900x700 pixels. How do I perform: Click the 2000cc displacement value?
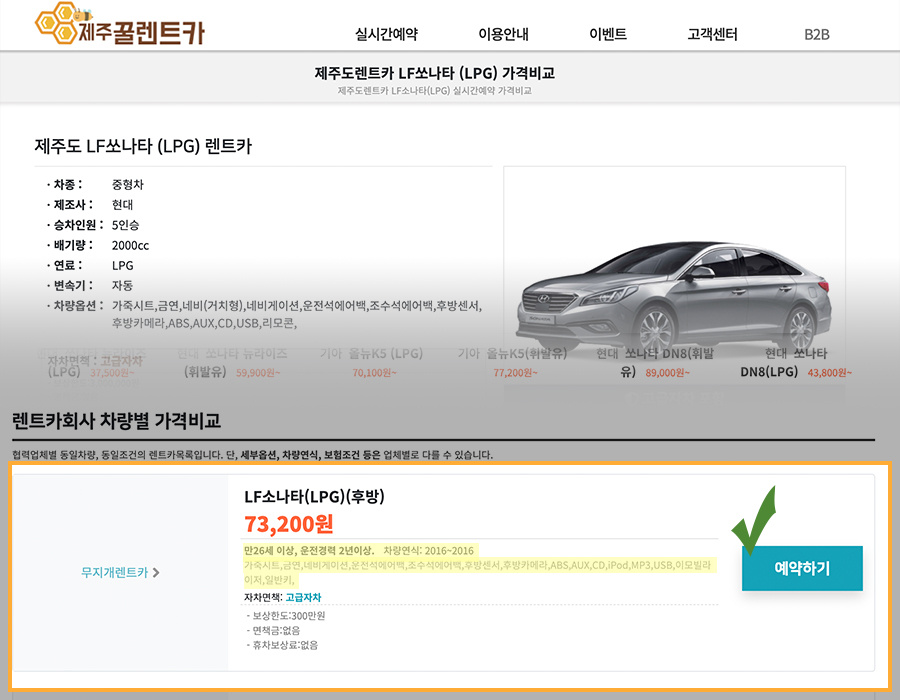point(130,246)
